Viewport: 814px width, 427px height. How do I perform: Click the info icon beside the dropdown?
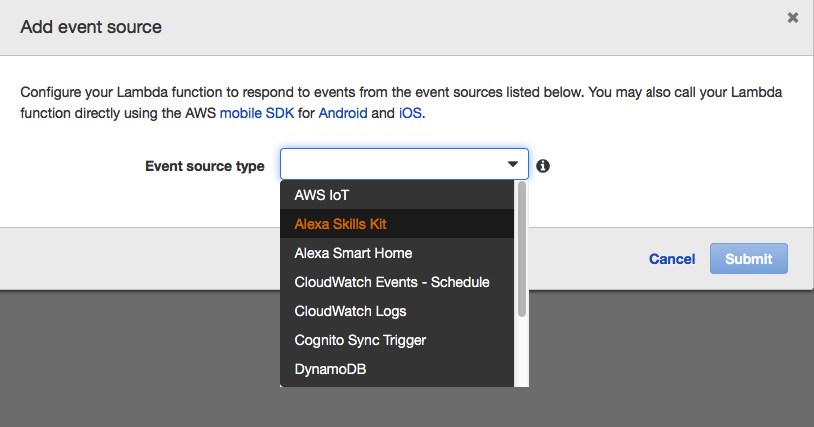click(x=543, y=166)
